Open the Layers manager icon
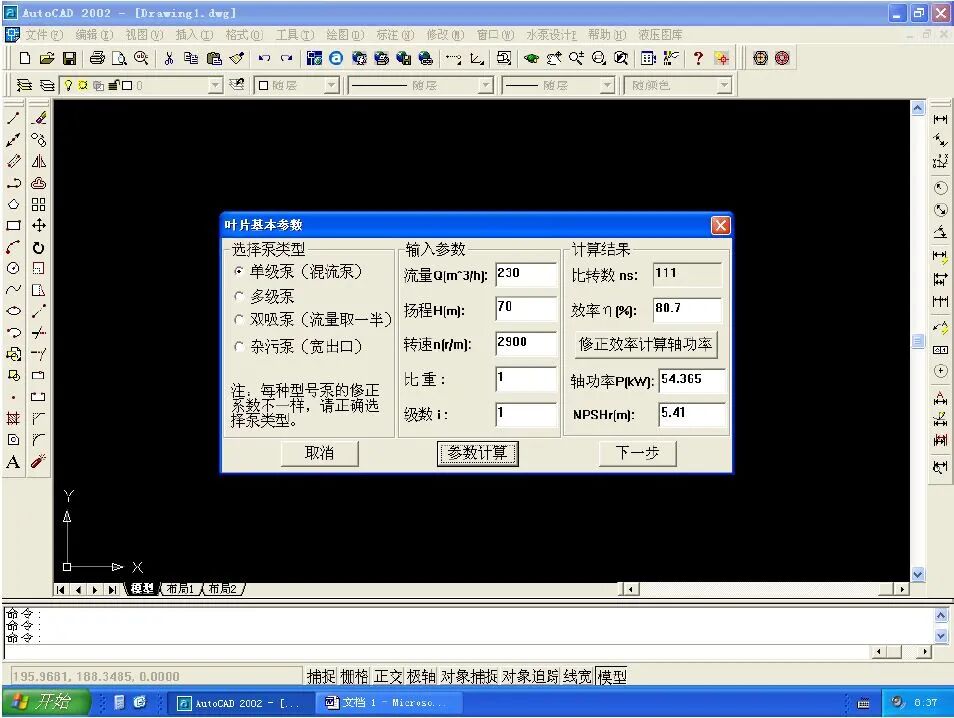This screenshot has width=954, height=718. point(24,85)
